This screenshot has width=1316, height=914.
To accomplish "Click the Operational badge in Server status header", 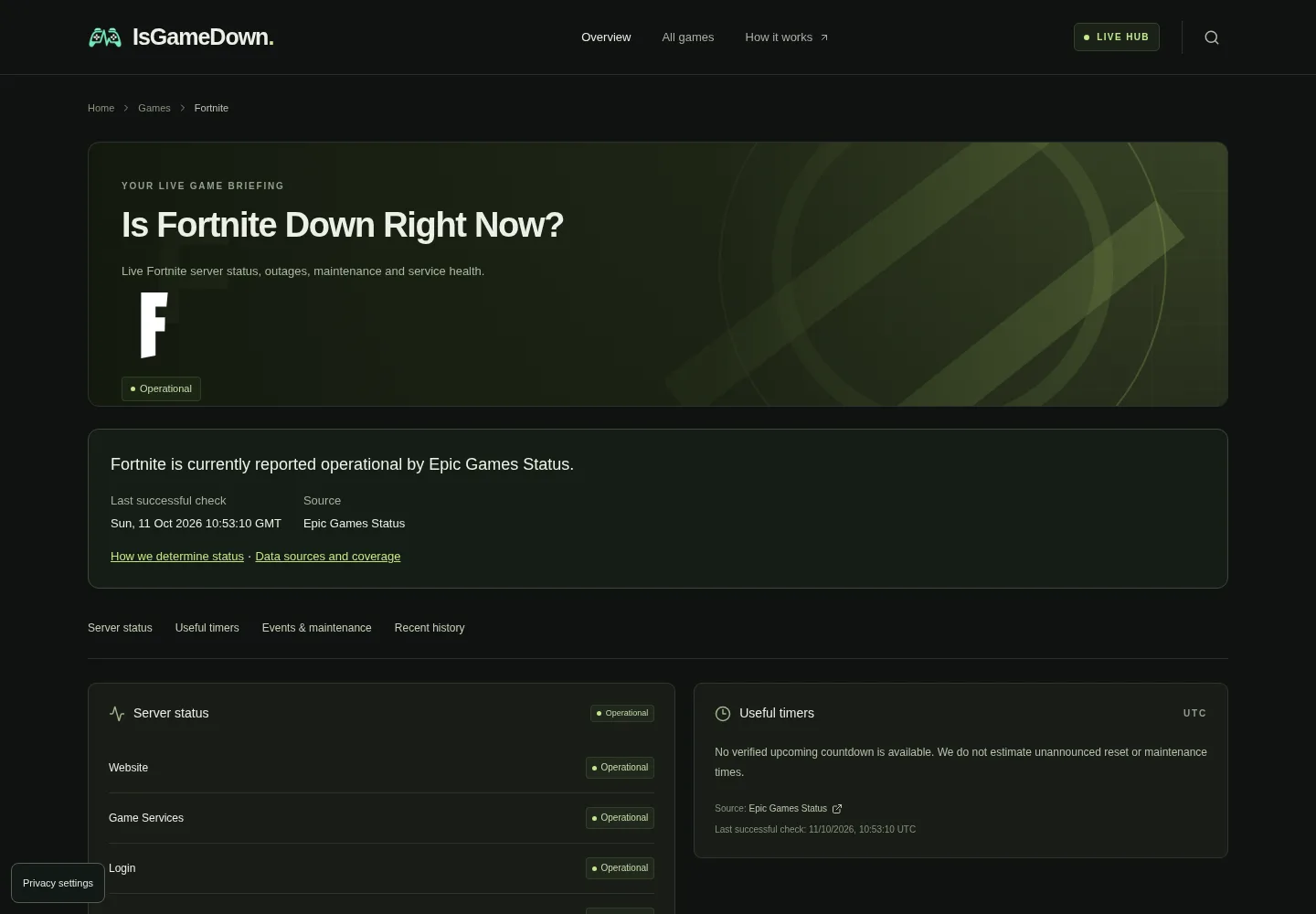I will 622,713.
